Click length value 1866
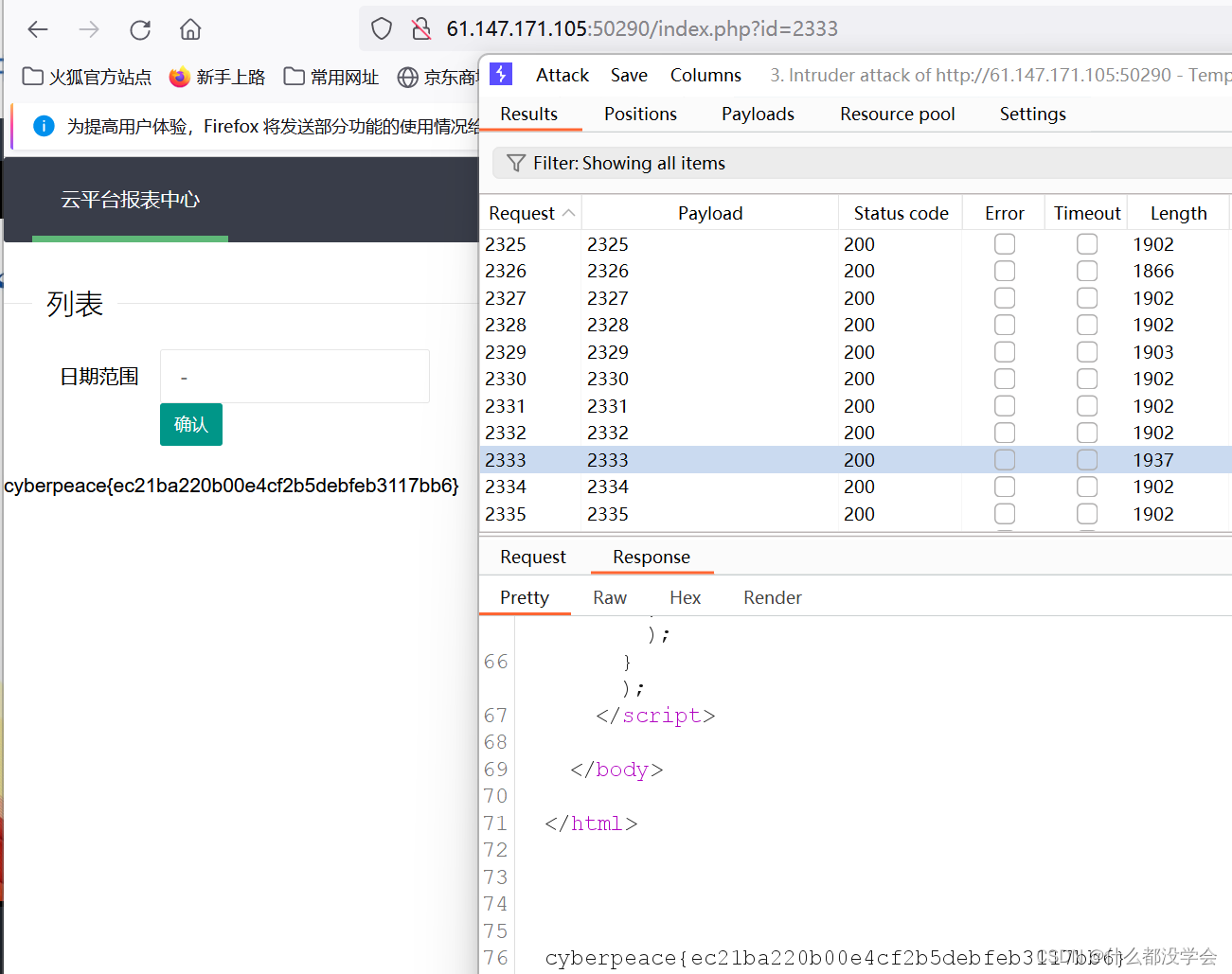 click(1153, 271)
